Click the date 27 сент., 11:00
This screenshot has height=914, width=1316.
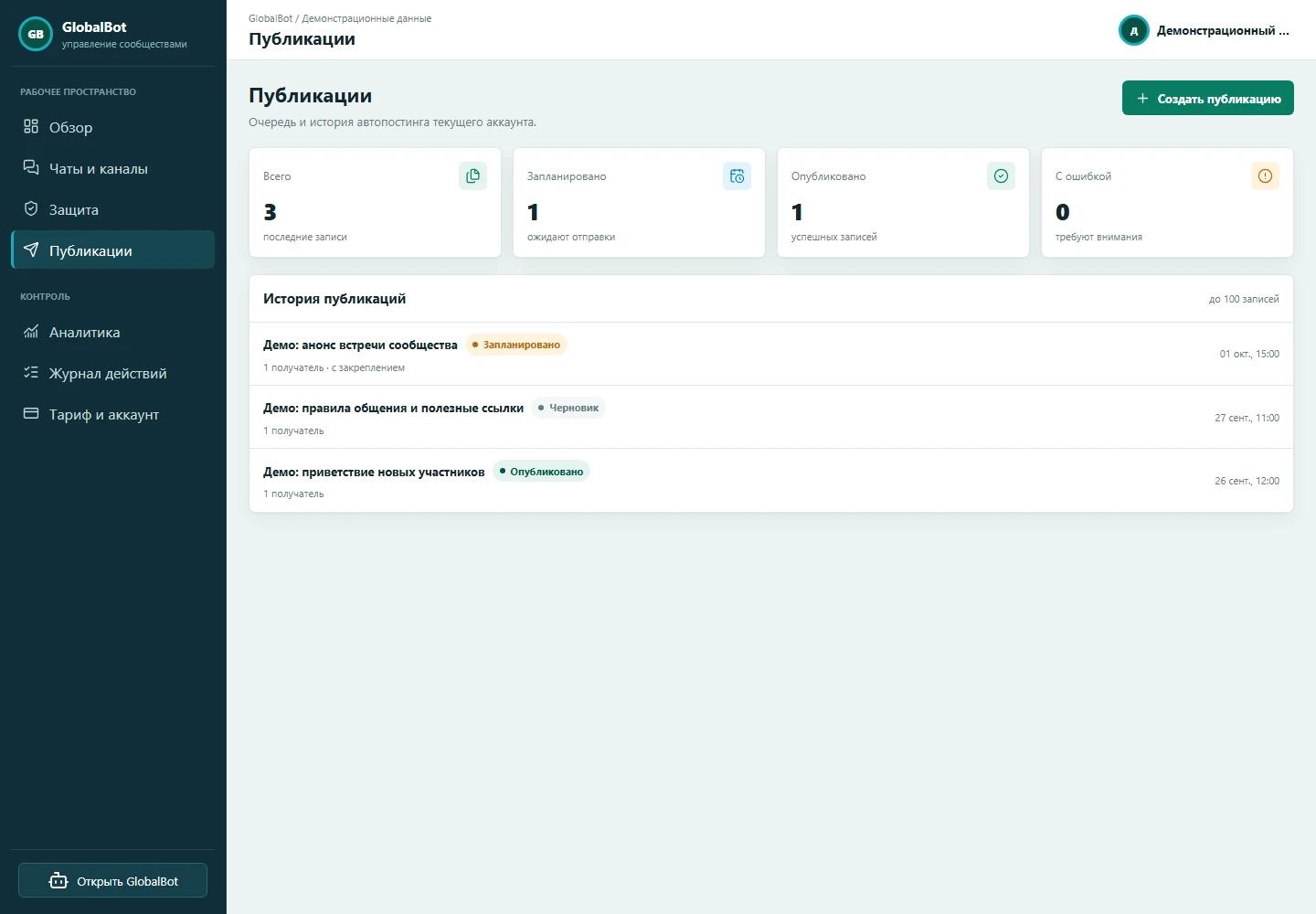coord(1247,418)
